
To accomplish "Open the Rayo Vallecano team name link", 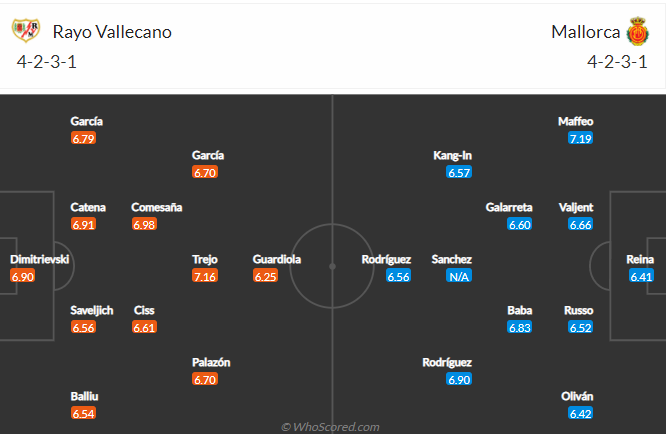I will [112, 32].
